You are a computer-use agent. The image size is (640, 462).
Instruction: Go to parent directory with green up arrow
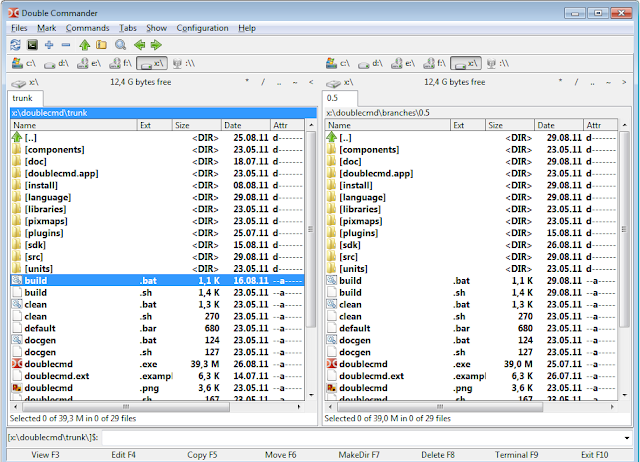84,45
